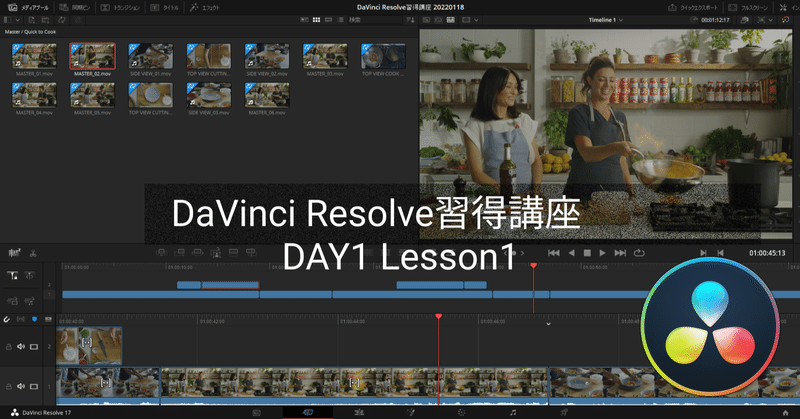800x419 pixels.
Task: Switch viewer to Source Clip mode
Action: click(427, 20)
